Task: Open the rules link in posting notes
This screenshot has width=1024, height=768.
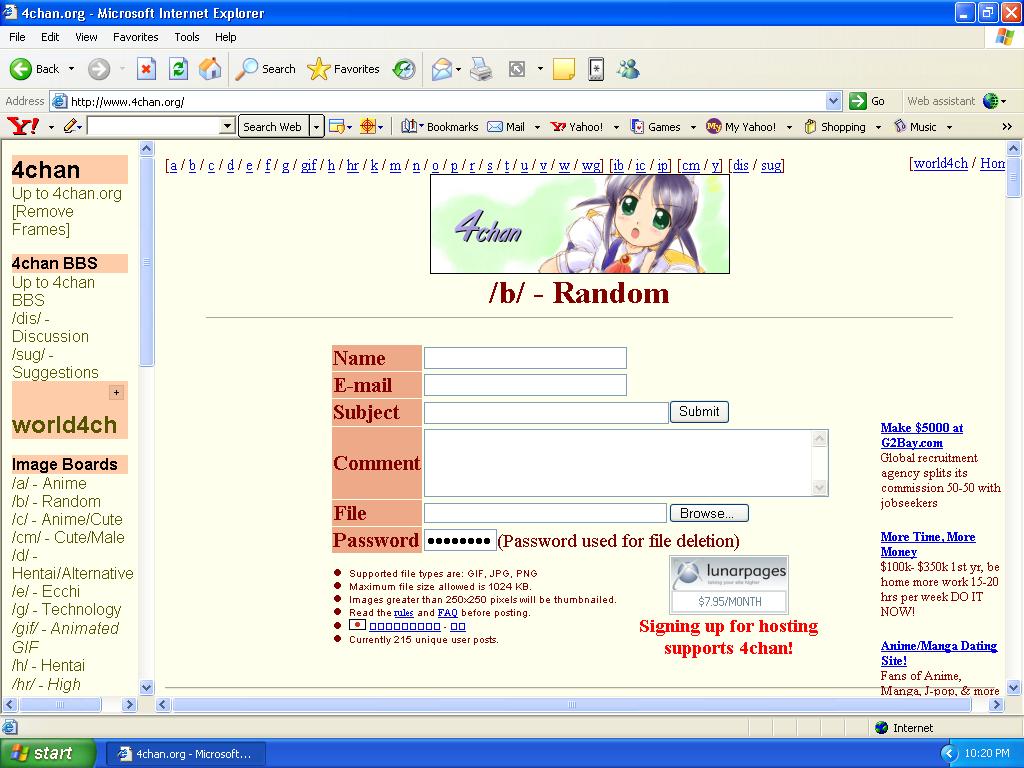Action: [404, 613]
